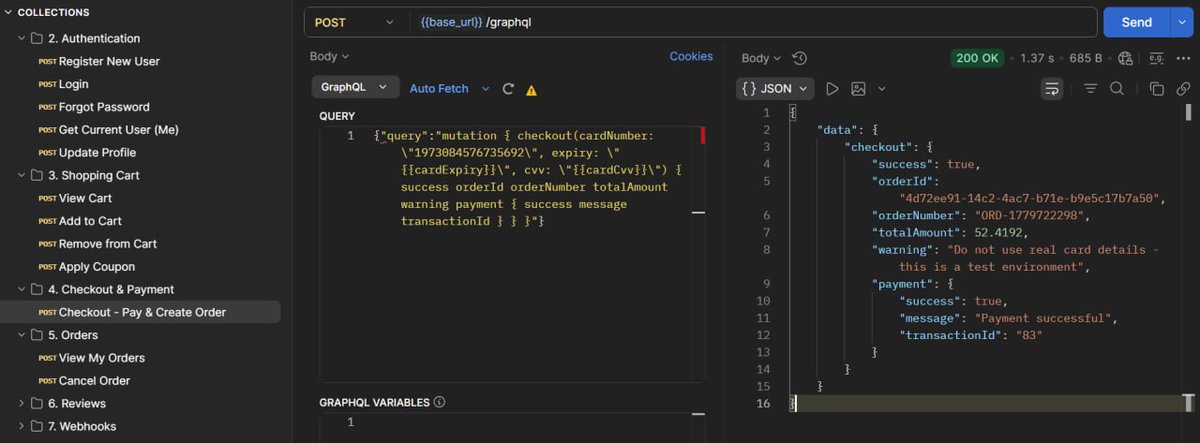Open the View My Orders request

coord(102,358)
